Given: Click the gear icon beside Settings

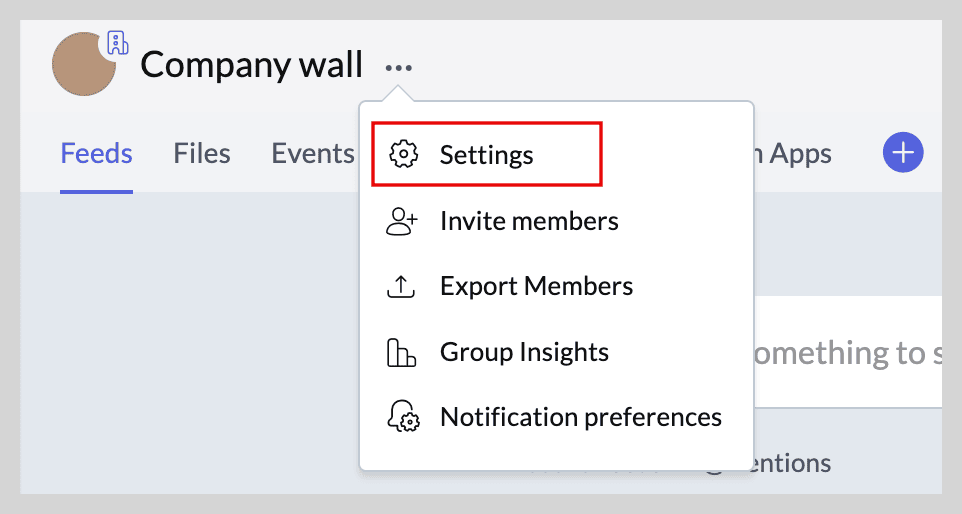Looking at the screenshot, I should coord(402,155).
